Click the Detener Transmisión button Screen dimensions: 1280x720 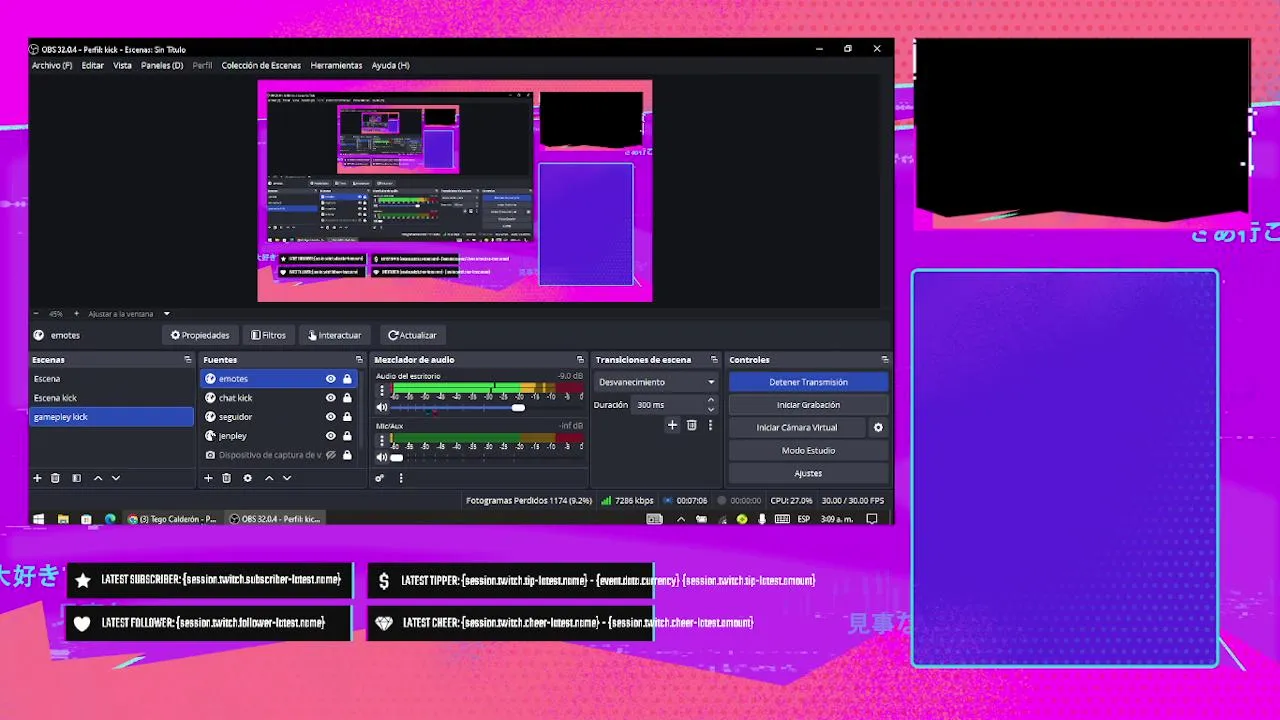tap(808, 382)
